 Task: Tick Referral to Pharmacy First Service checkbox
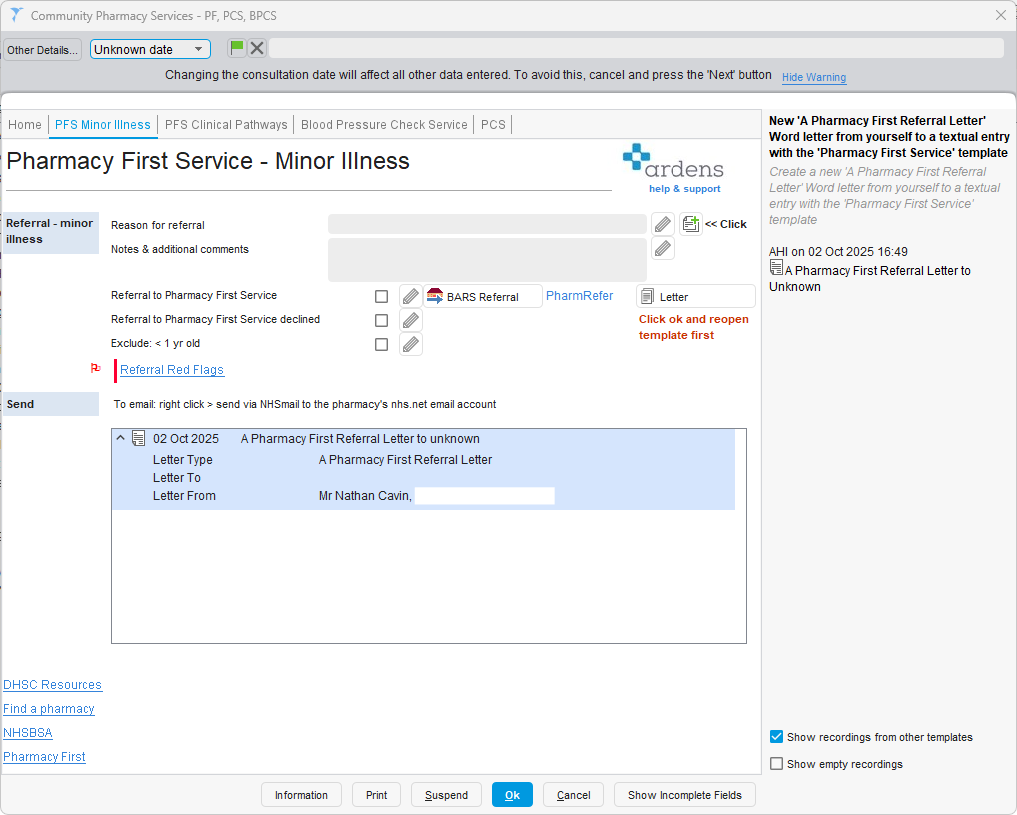[x=381, y=296]
